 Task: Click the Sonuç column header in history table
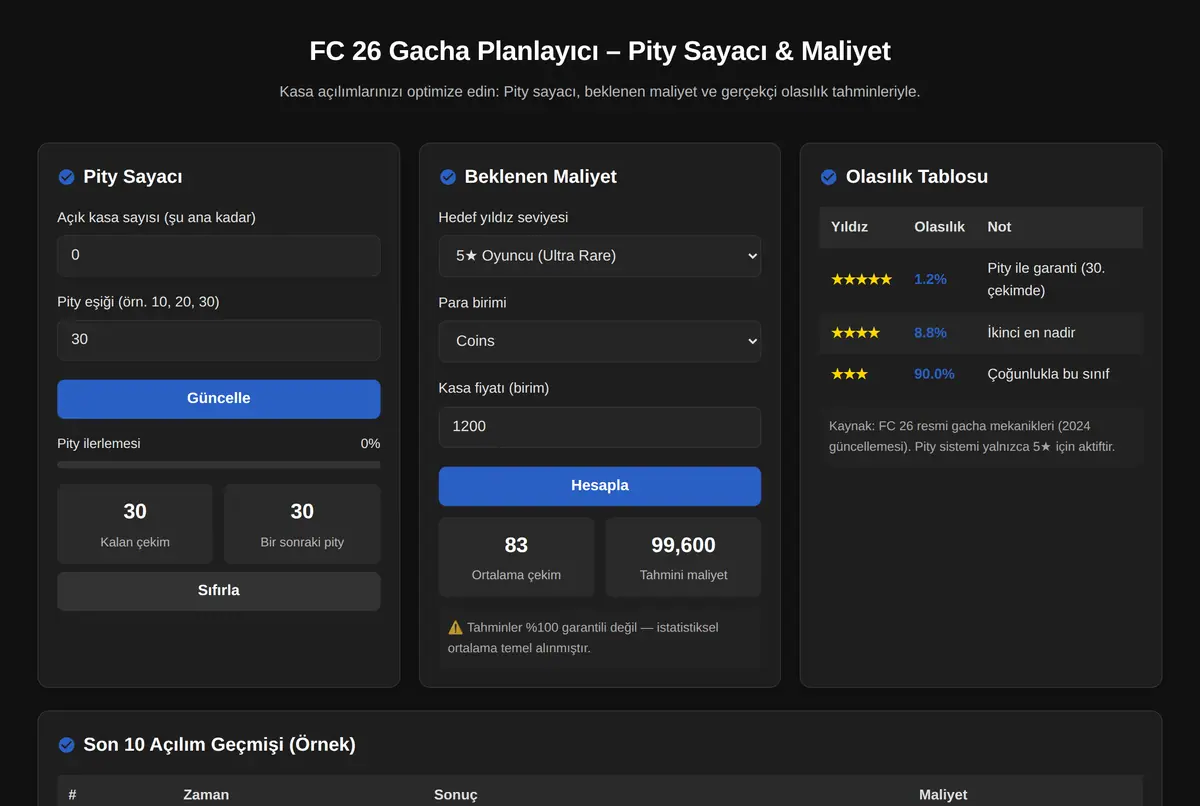coord(456,795)
